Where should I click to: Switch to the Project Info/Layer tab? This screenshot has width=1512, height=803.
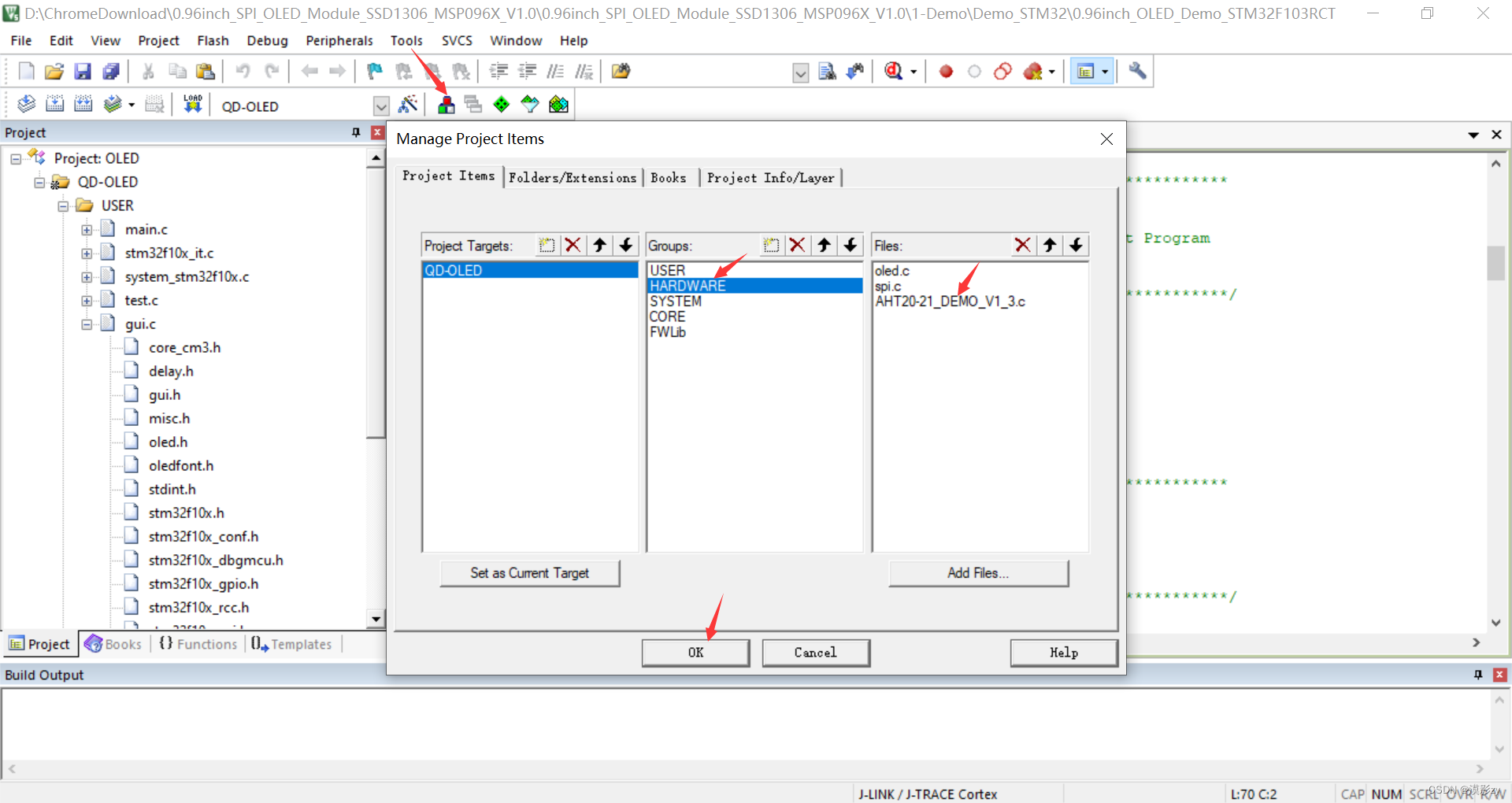point(771,178)
